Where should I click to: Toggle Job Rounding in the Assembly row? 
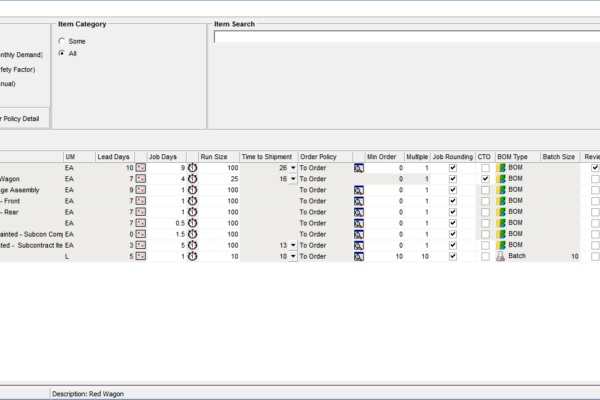click(453, 190)
